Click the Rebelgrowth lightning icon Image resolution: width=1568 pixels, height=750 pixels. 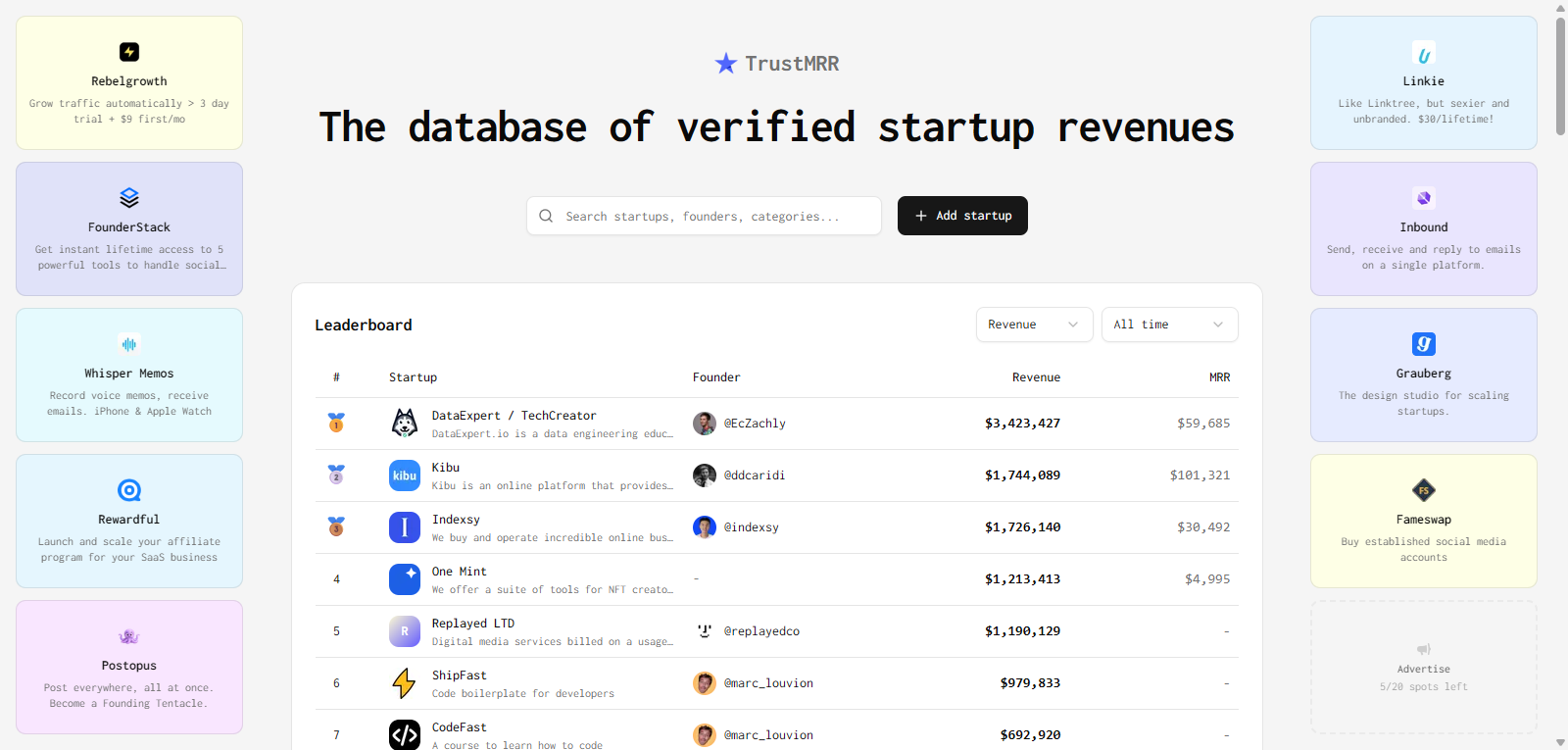pyautogui.click(x=129, y=52)
